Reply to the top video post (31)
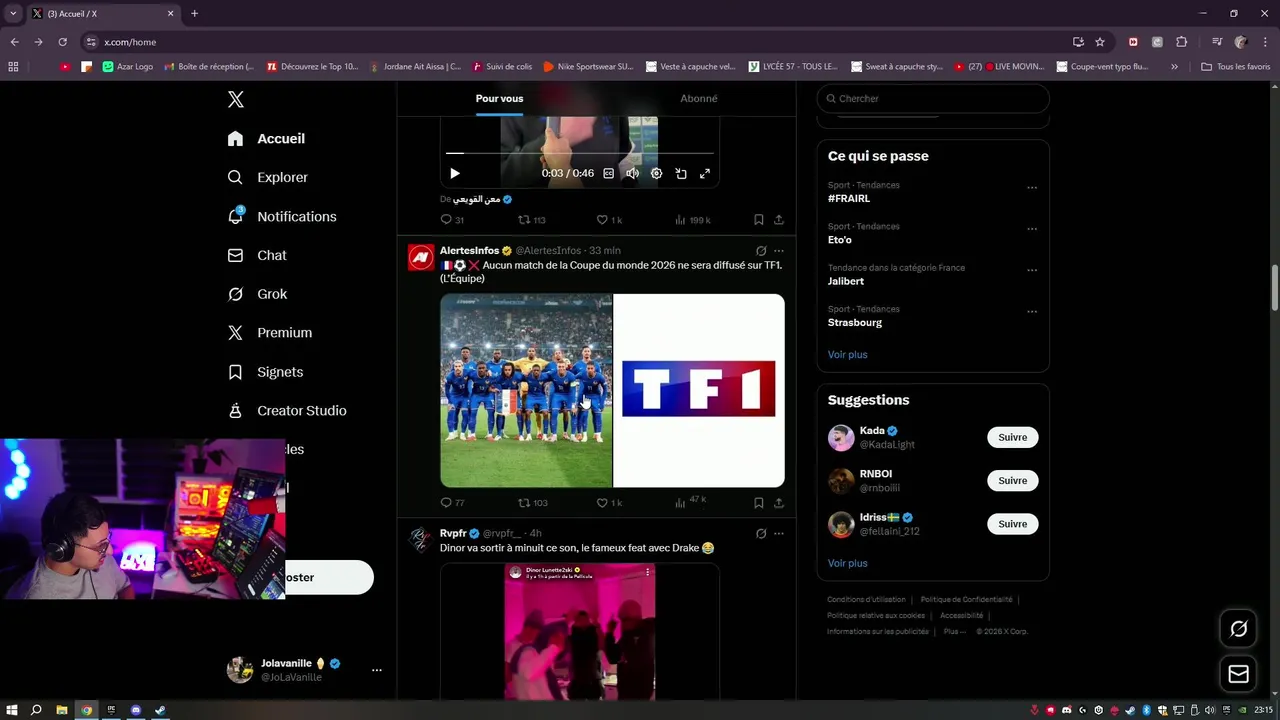This screenshot has height=720, width=1280. pos(452,220)
